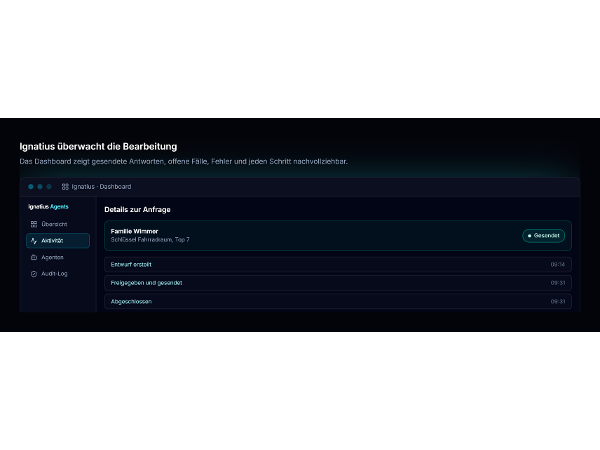Click the 09:31 timestamp on Freigegeben row
The image size is (600, 450).
pyautogui.click(x=558, y=283)
